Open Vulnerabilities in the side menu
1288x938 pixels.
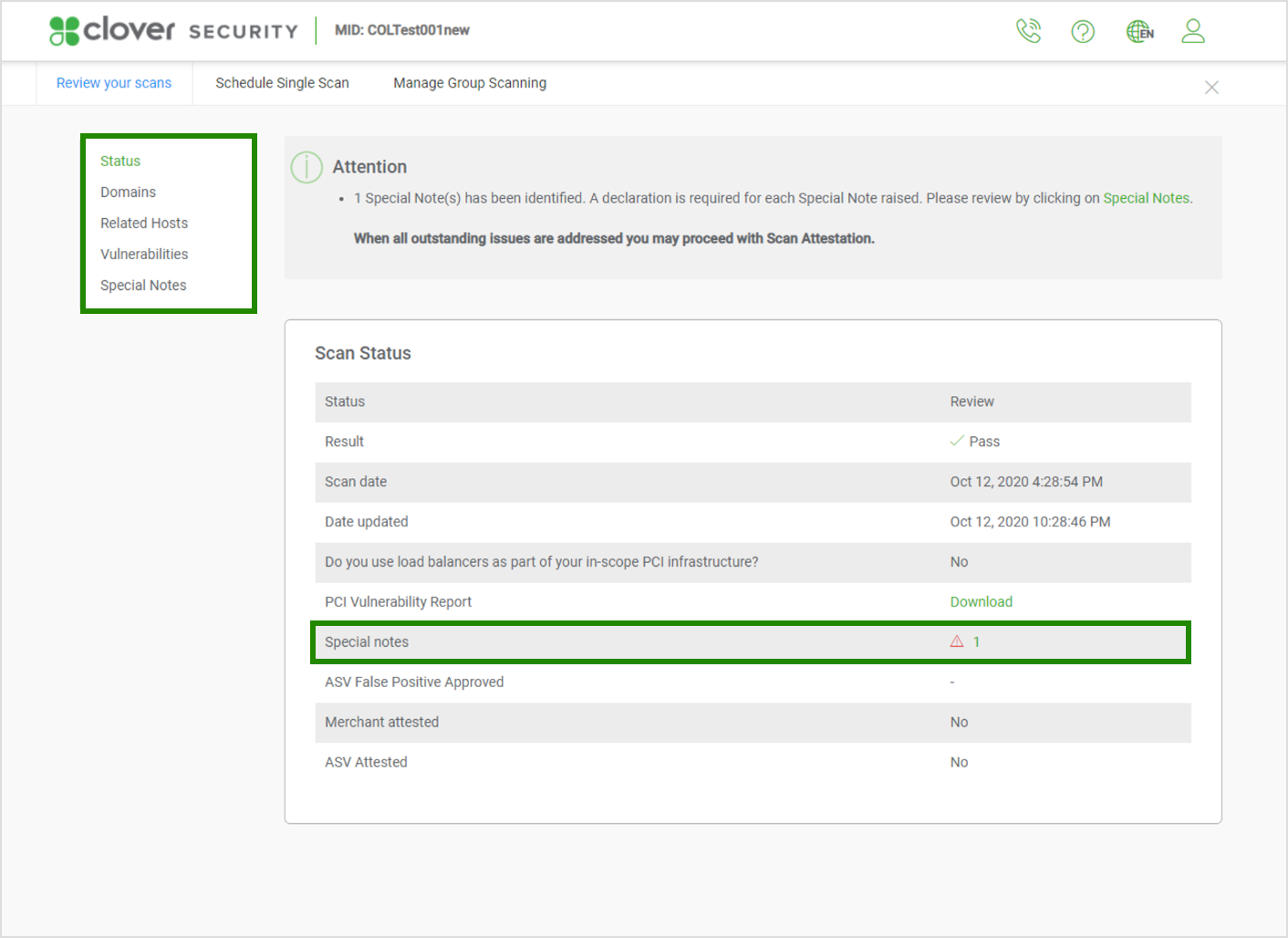pos(144,254)
